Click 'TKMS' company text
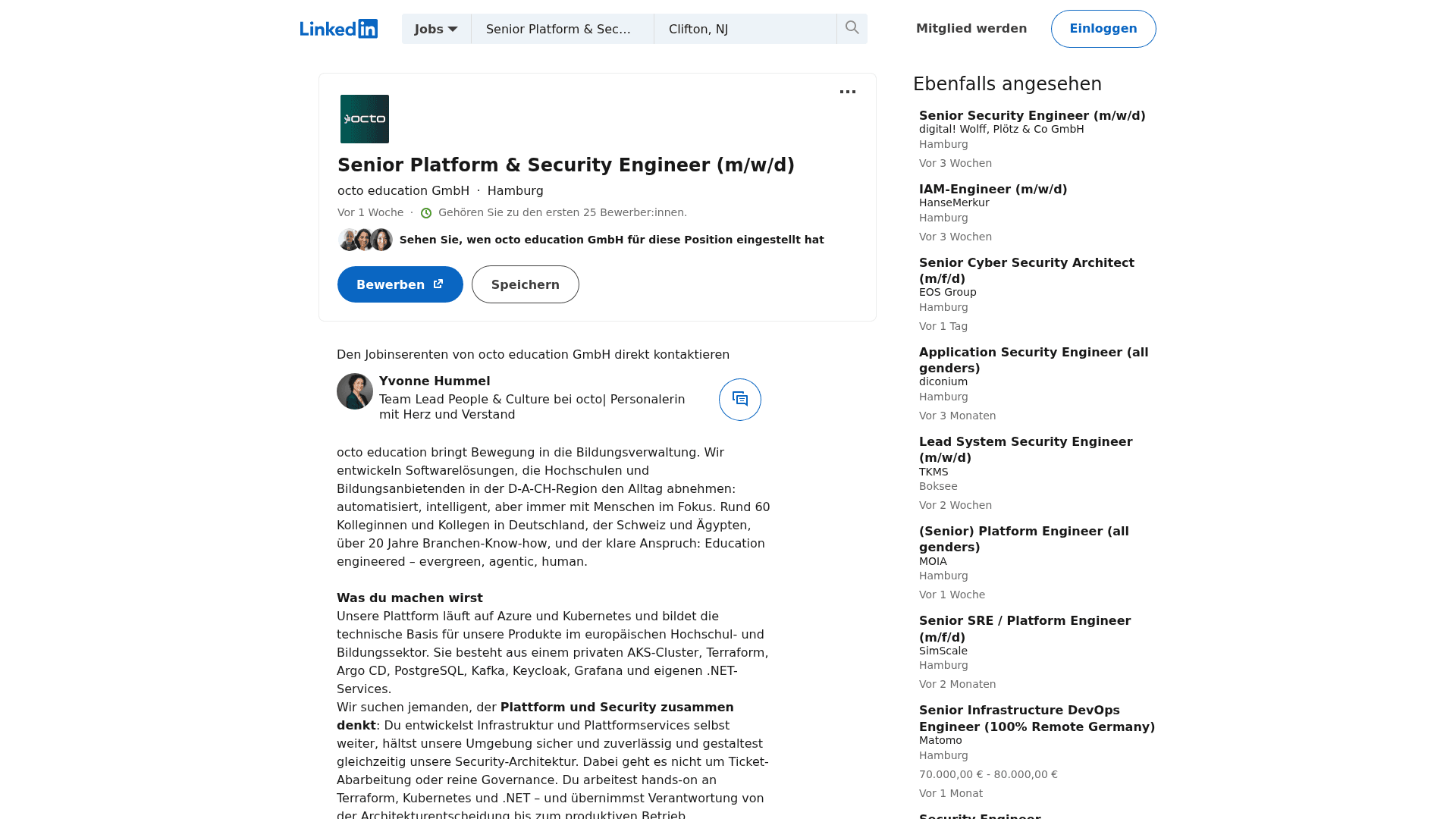Image resolution: width=1456 pixels, height=819 pixels. pos(934,472)
